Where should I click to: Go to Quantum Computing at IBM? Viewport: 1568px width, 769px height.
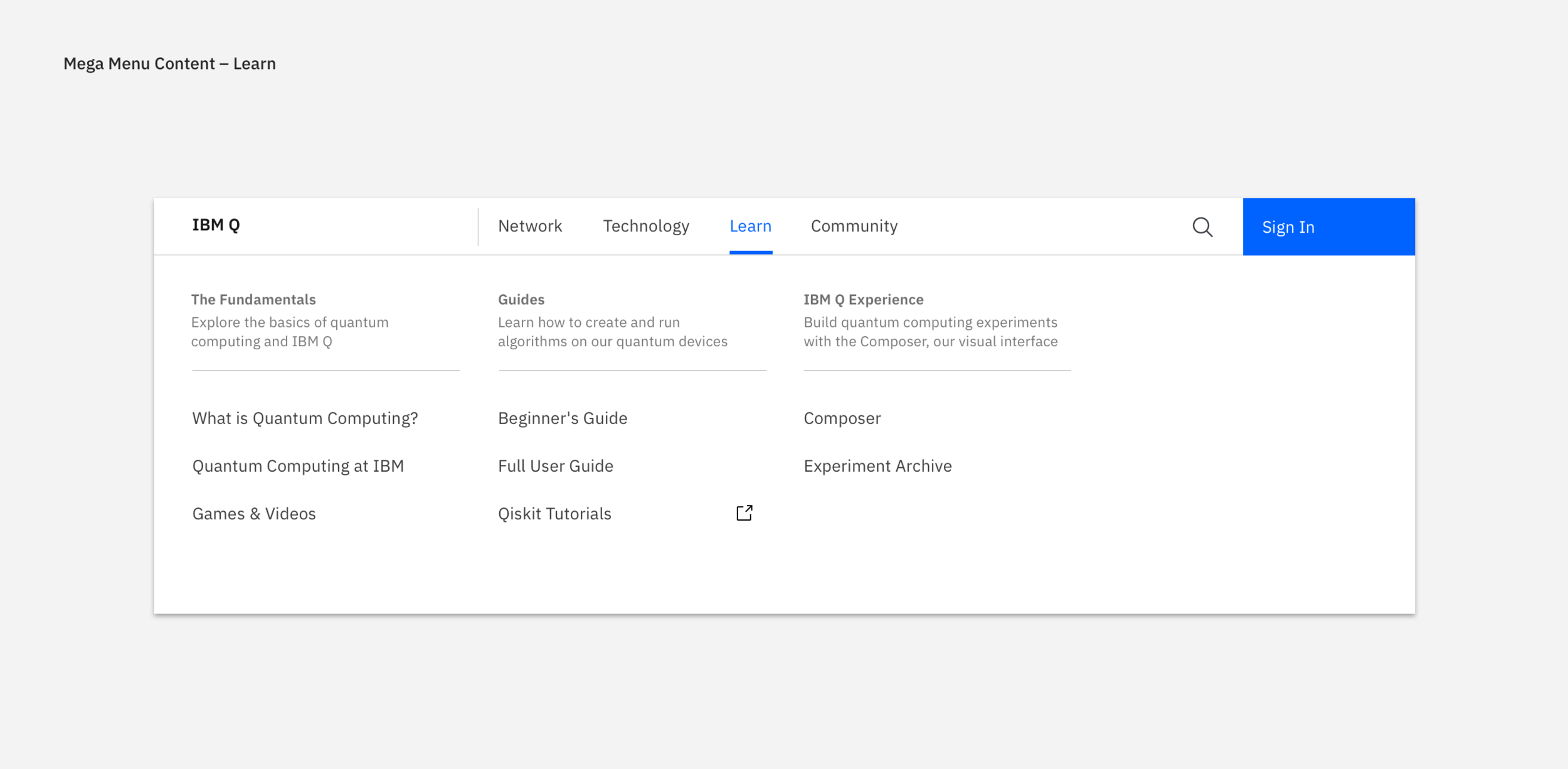(x=298, y=466)
